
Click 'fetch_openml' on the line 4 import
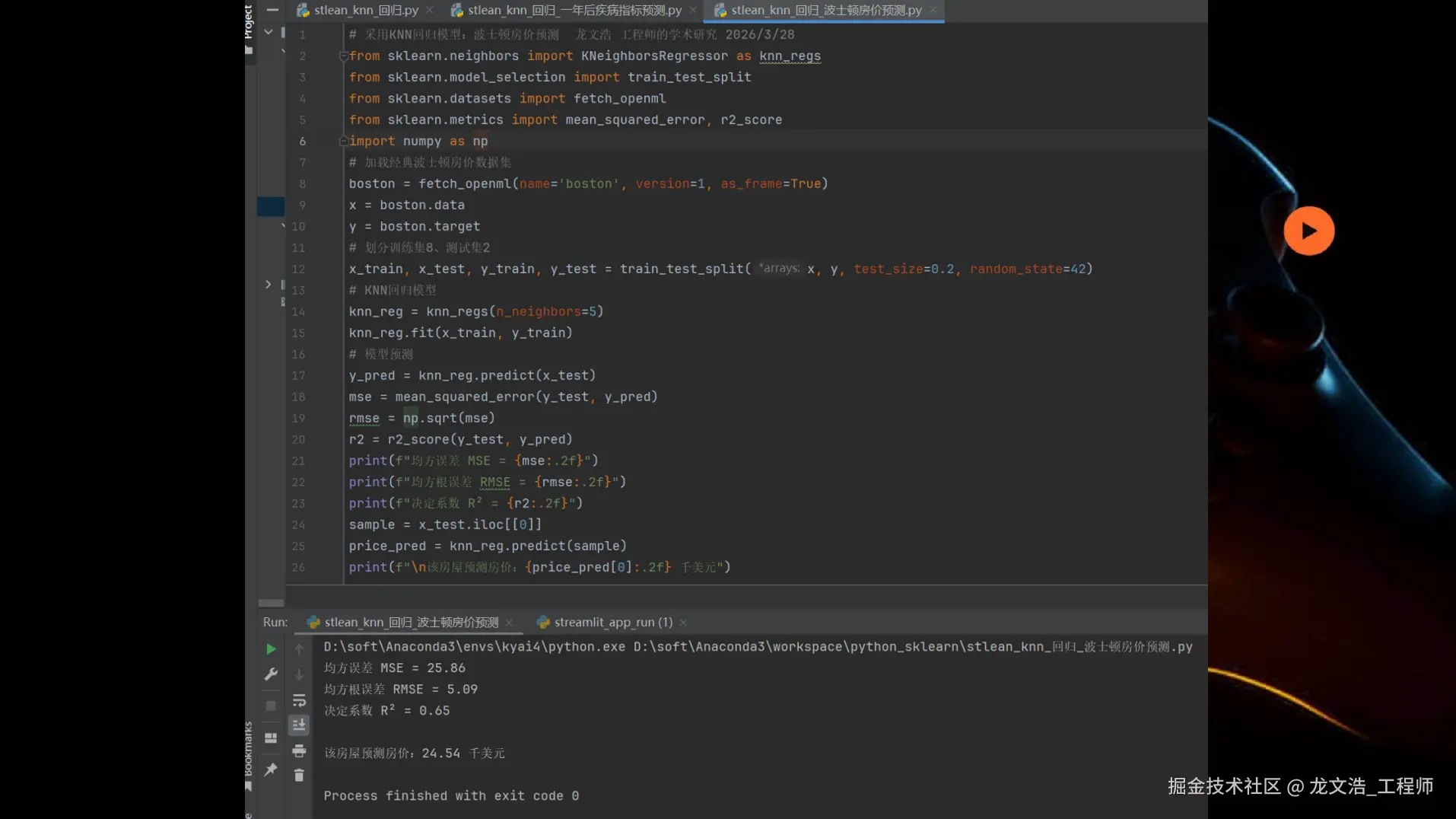(x=619, y=99)
